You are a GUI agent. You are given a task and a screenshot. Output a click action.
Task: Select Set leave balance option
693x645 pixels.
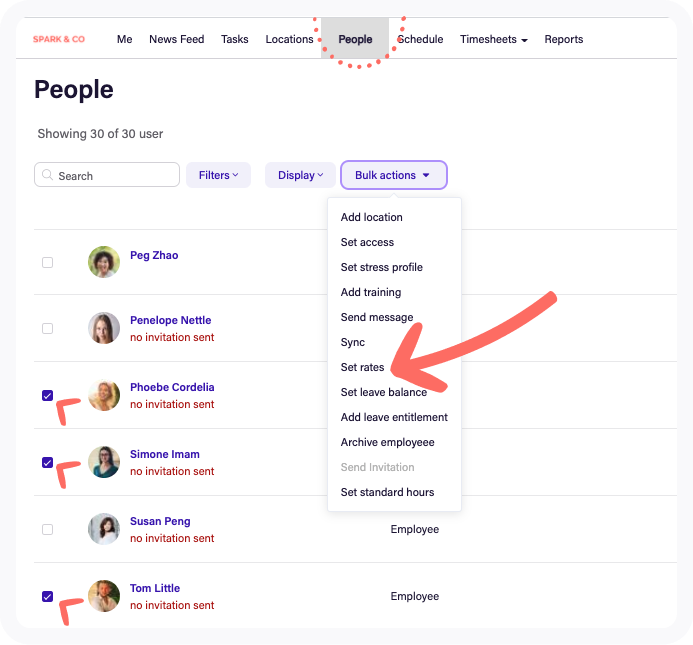pos(384,392)
